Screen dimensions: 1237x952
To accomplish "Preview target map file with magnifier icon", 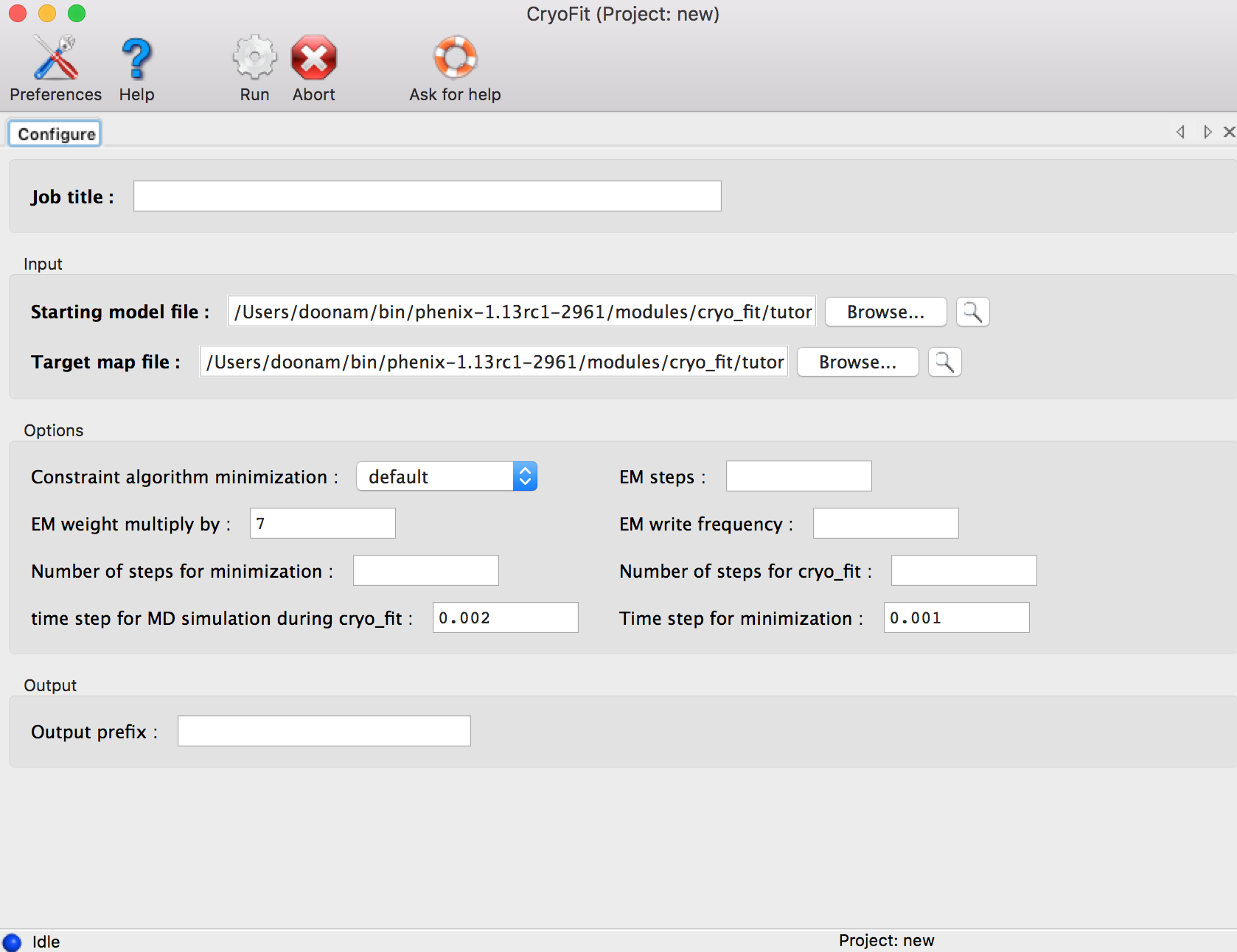I will [x=944, y=362].
